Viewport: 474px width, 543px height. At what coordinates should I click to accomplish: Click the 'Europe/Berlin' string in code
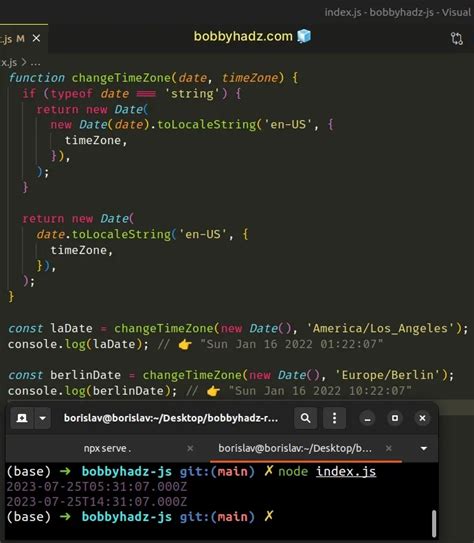387,375
